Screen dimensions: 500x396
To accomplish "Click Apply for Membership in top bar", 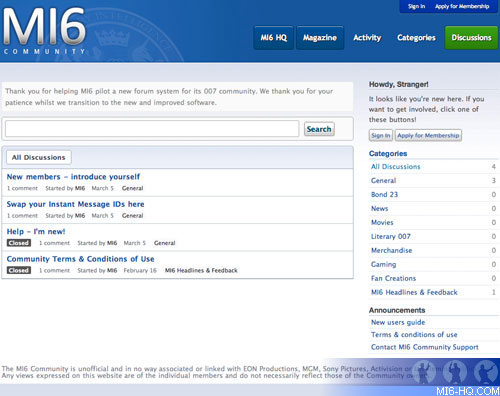I will click(x=462, y=6).
